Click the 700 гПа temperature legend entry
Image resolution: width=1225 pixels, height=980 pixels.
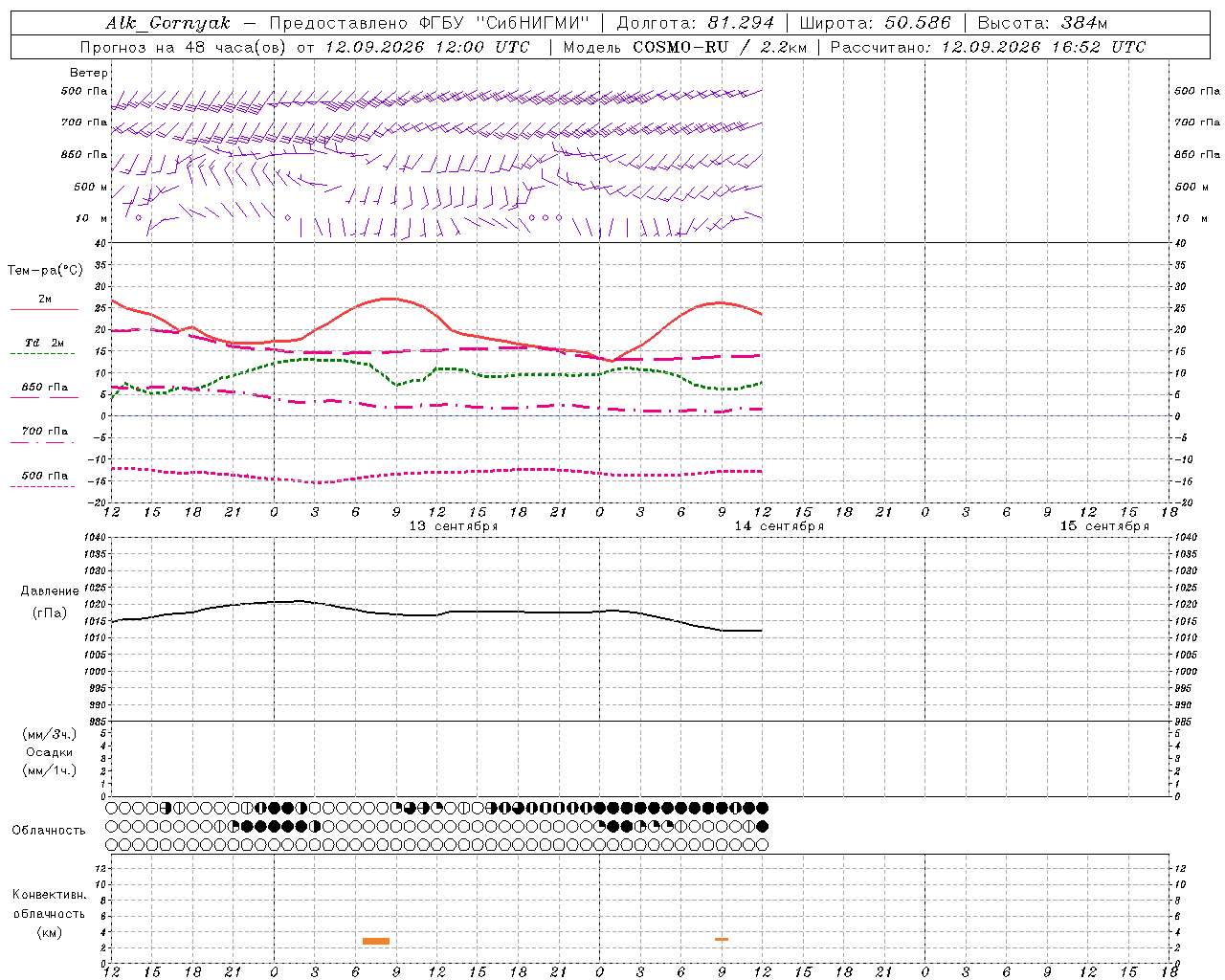click(44, 431)
